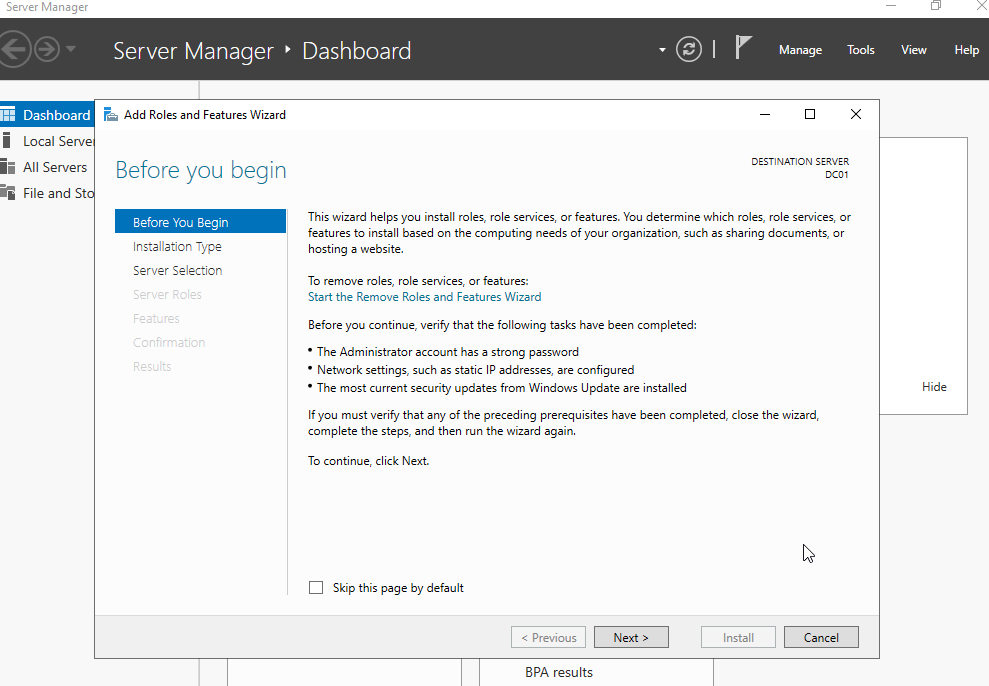Go to the Installation Type wizard step

click(x=177, y=247)
